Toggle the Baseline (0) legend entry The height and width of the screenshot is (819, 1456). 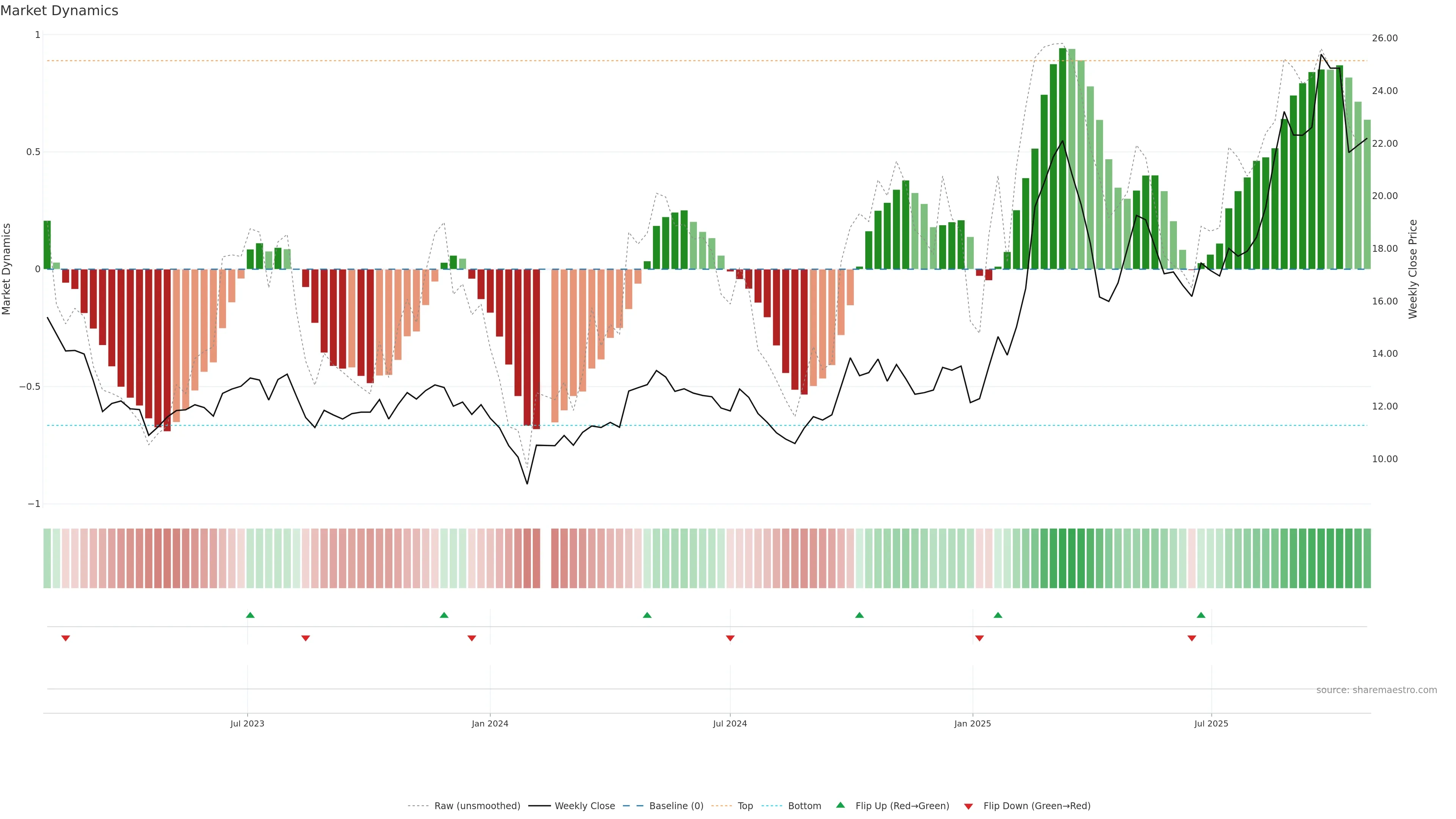[676, 806]
